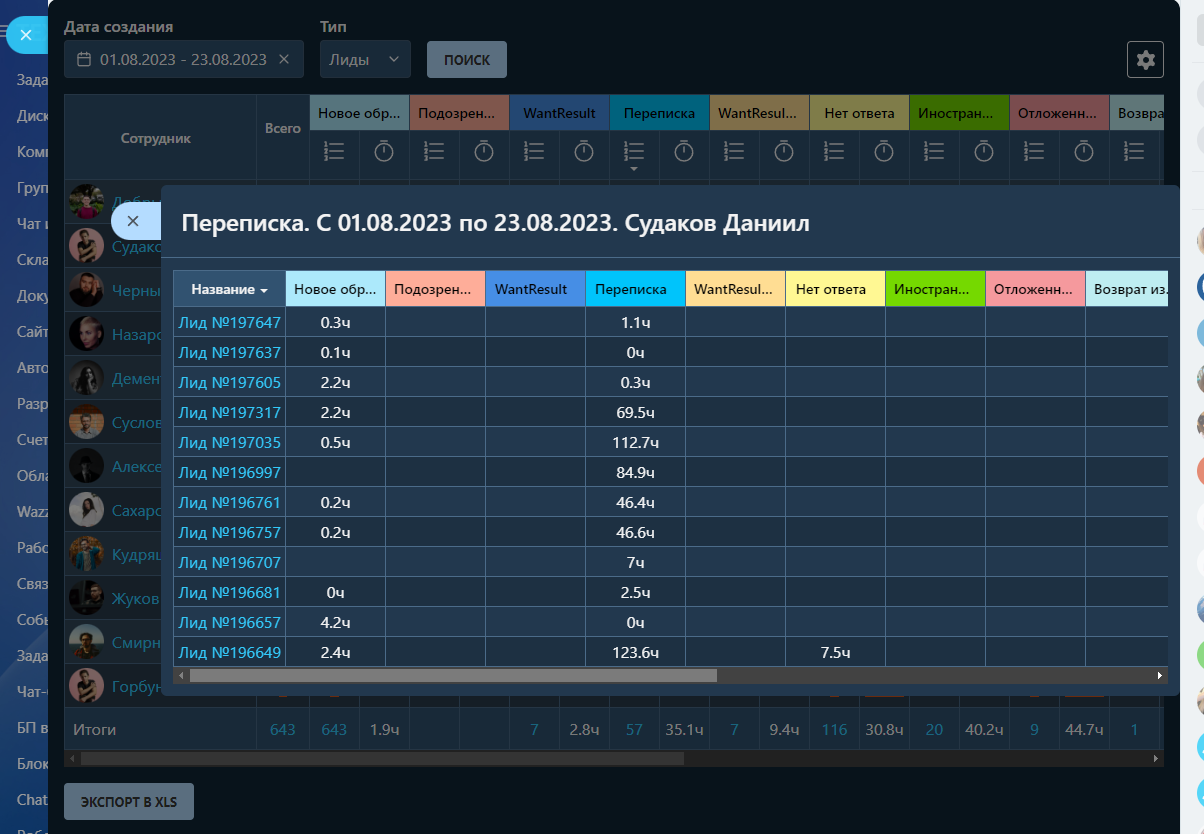The width and height of the screenshot is (1204, 834).
Task: Click calendar icon in date range field
Action: click(x=84, y=60)
